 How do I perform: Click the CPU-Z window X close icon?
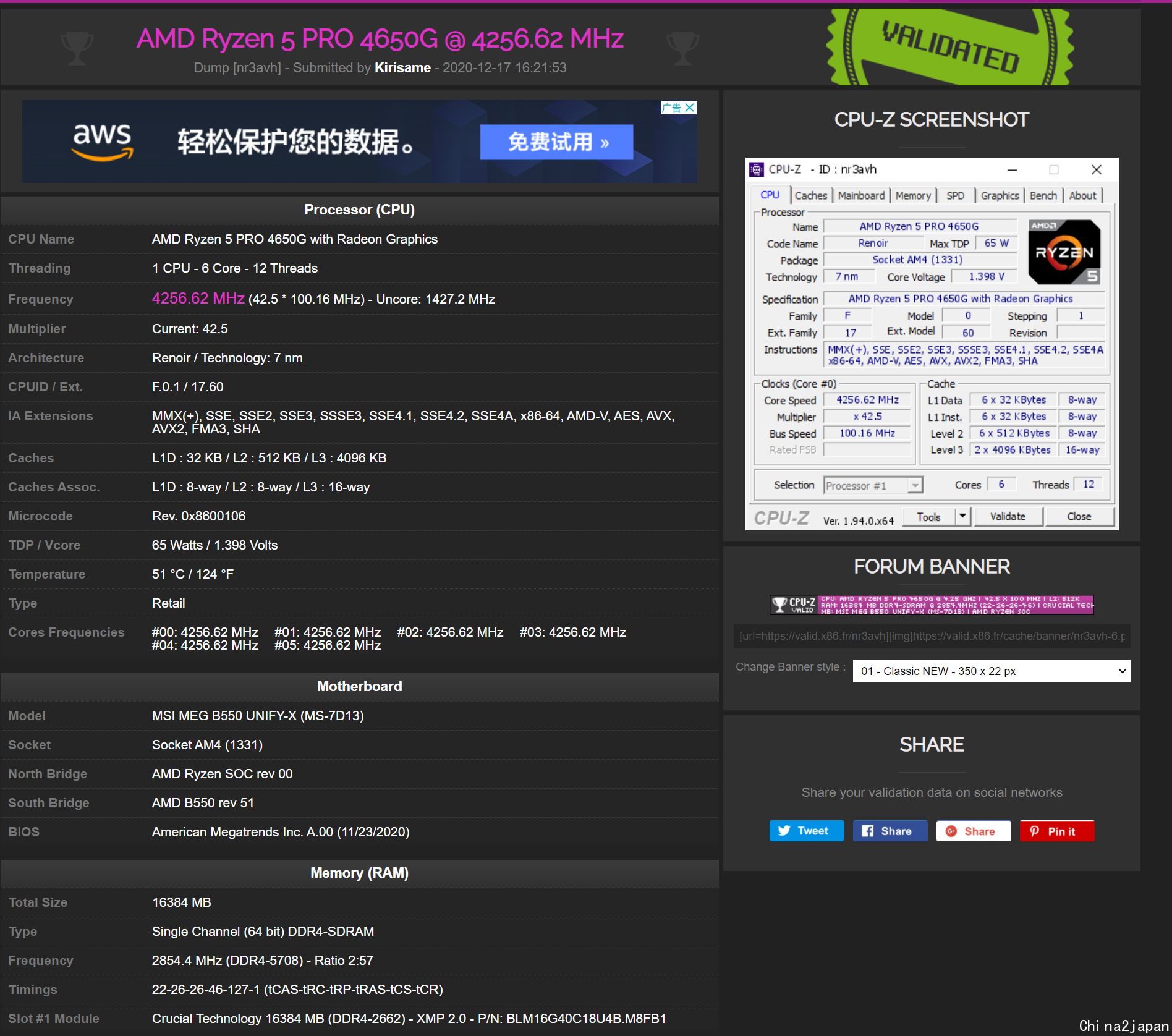[1097, 169]
